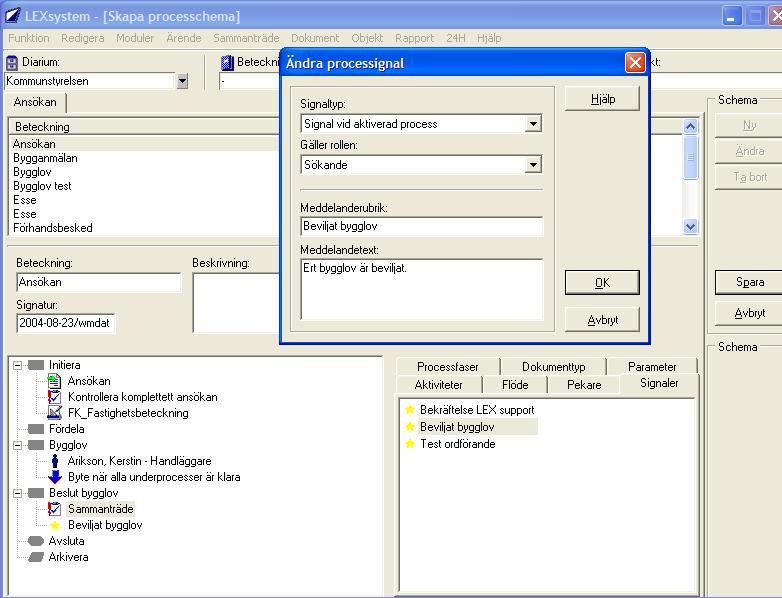Switch to the Flöde tab
The height and width of the screenshot is (598, 782).
(x=515, y=385)
